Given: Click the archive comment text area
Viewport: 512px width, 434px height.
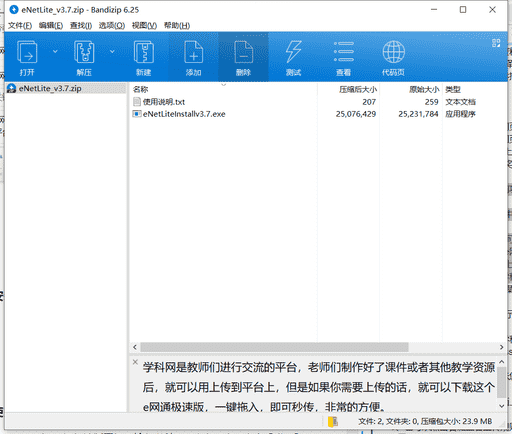Looking at the screenshot, I should click(319, 386).
